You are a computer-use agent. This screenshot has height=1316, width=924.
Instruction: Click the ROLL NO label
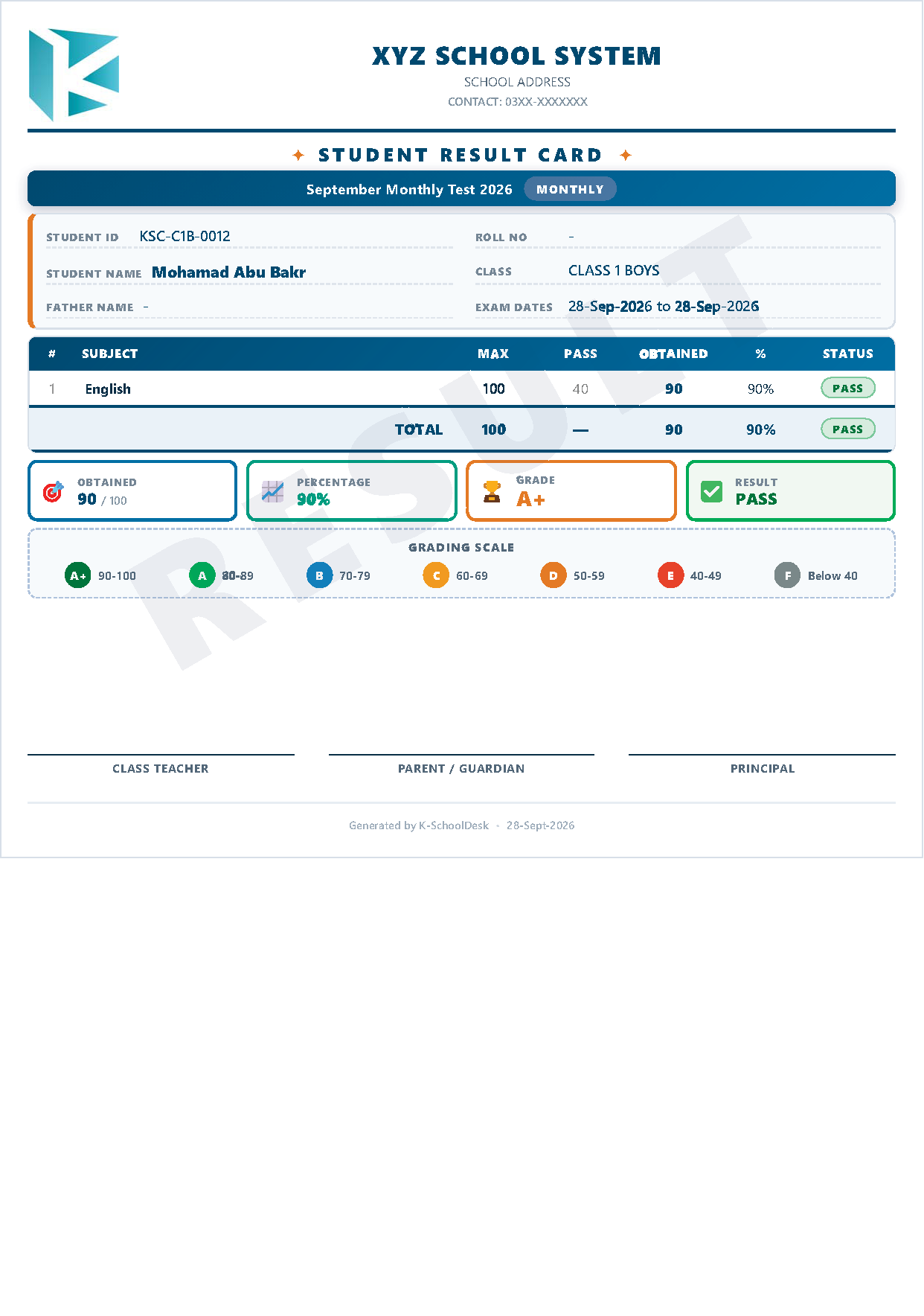[x=501, y=237]
